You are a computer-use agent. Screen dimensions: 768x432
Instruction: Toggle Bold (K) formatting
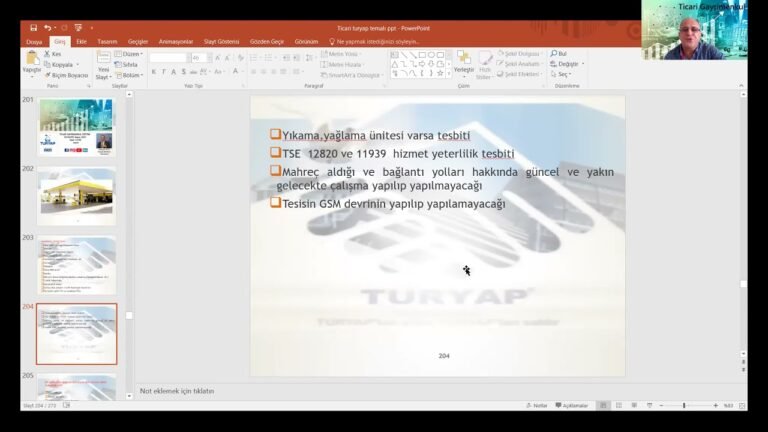tap(154, 72)
